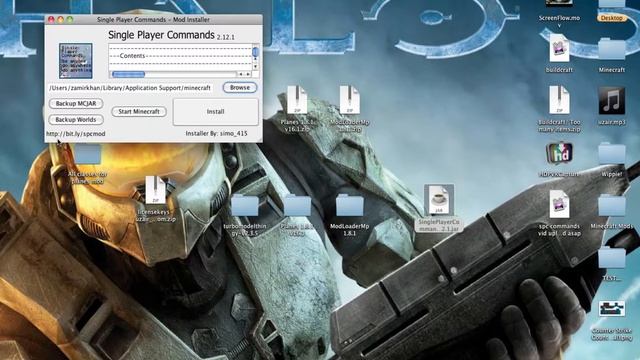This screenshot has height=360, width=640.
Task: Select the ModLoaderMp 1.8.1 folder
Action: [350, 205]
